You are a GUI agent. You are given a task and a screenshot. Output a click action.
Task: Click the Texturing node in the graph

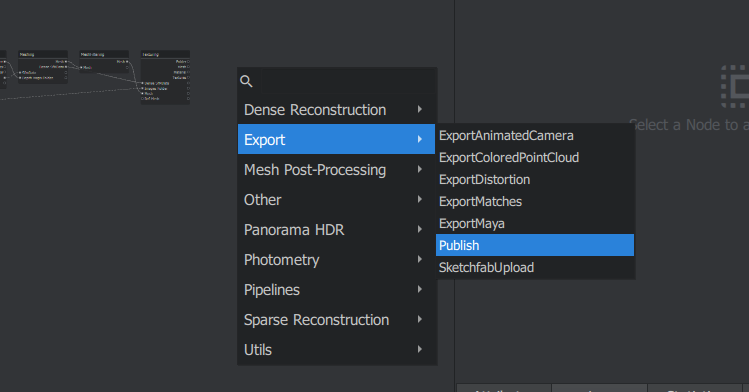(165, 77)
